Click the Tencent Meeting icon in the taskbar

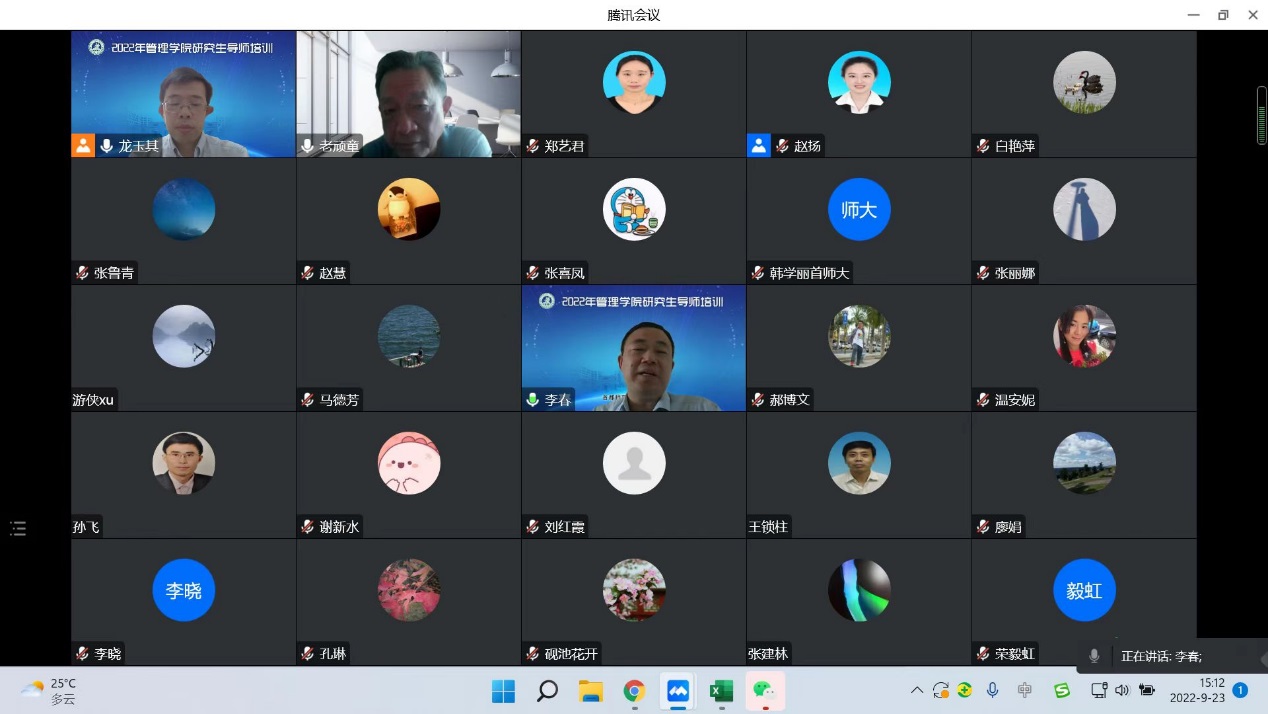point(678,691)
